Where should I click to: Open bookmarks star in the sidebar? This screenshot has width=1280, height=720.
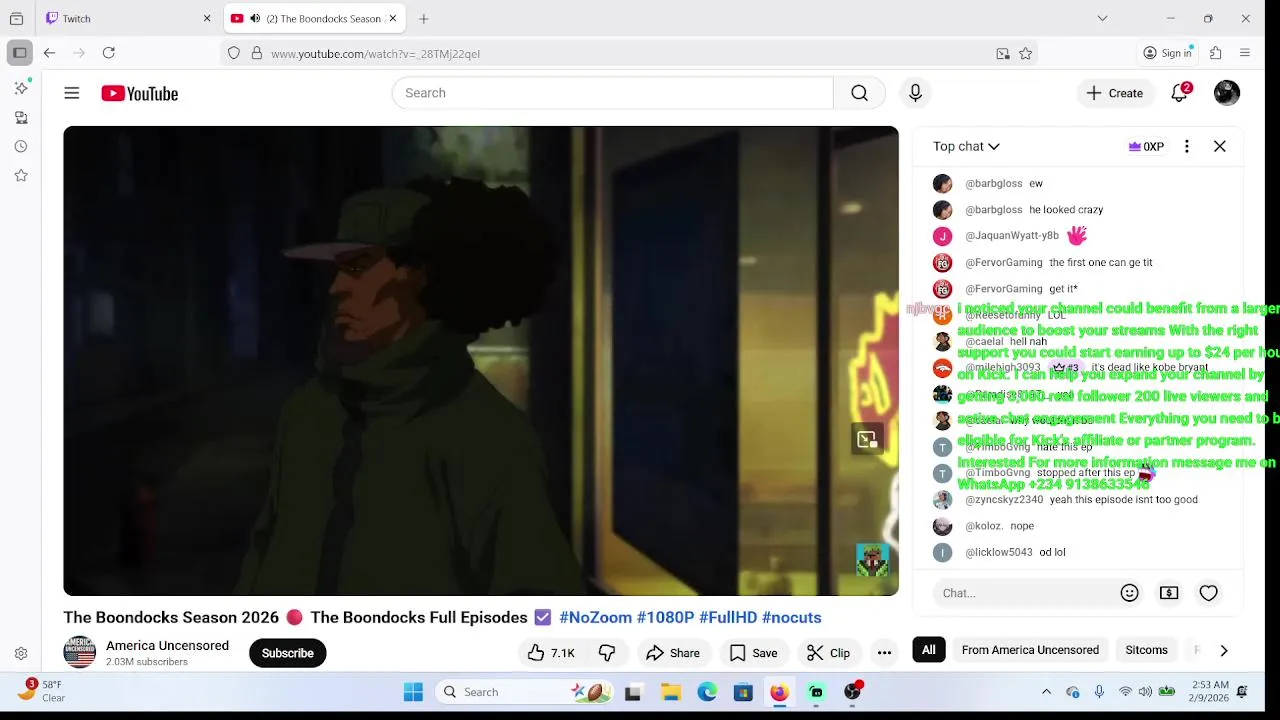21,176
